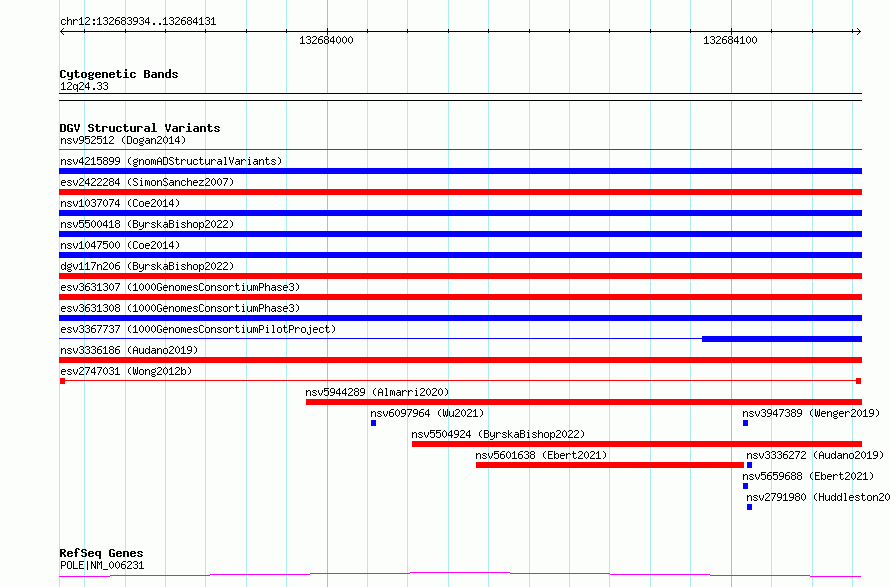Screen dimensions: 890x587
Task: Click nsv6097964 (Wu2021) label
Action: pyautogui.click(x=427, y=413)
